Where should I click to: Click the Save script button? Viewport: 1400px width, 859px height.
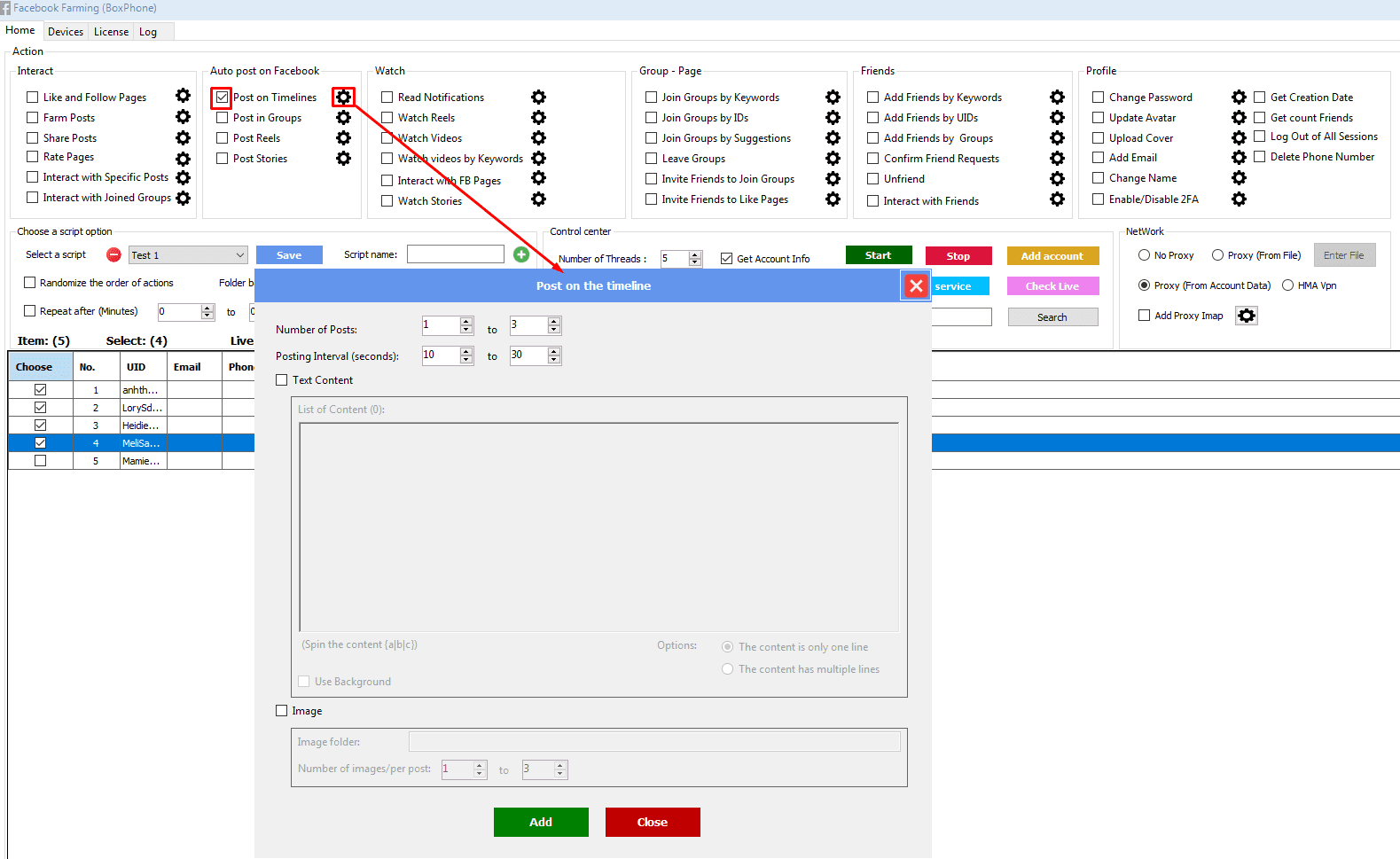289,254
